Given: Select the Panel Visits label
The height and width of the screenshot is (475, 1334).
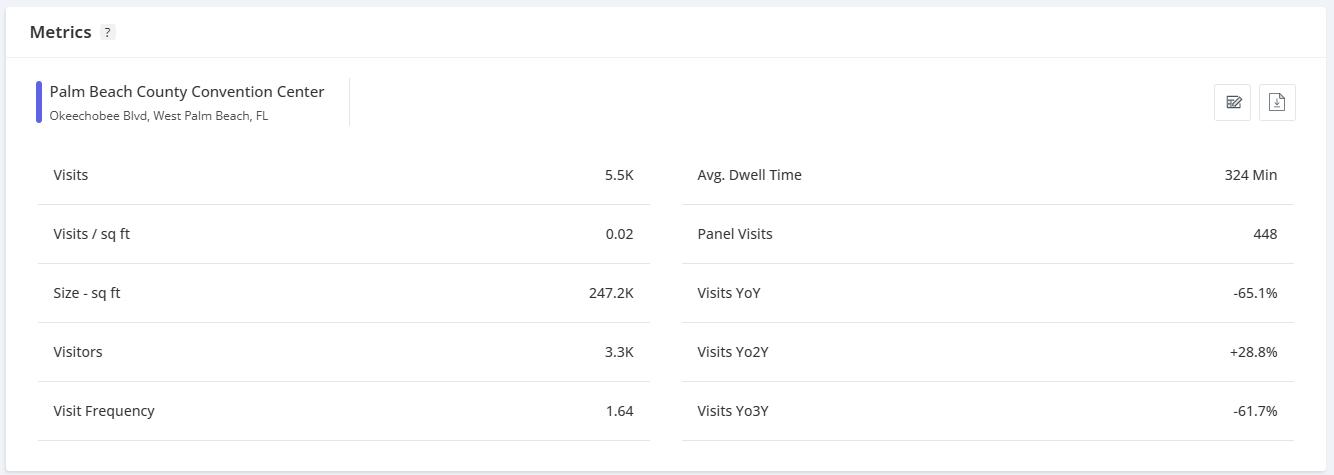Looking at the screenshot, I should (734, 234).
